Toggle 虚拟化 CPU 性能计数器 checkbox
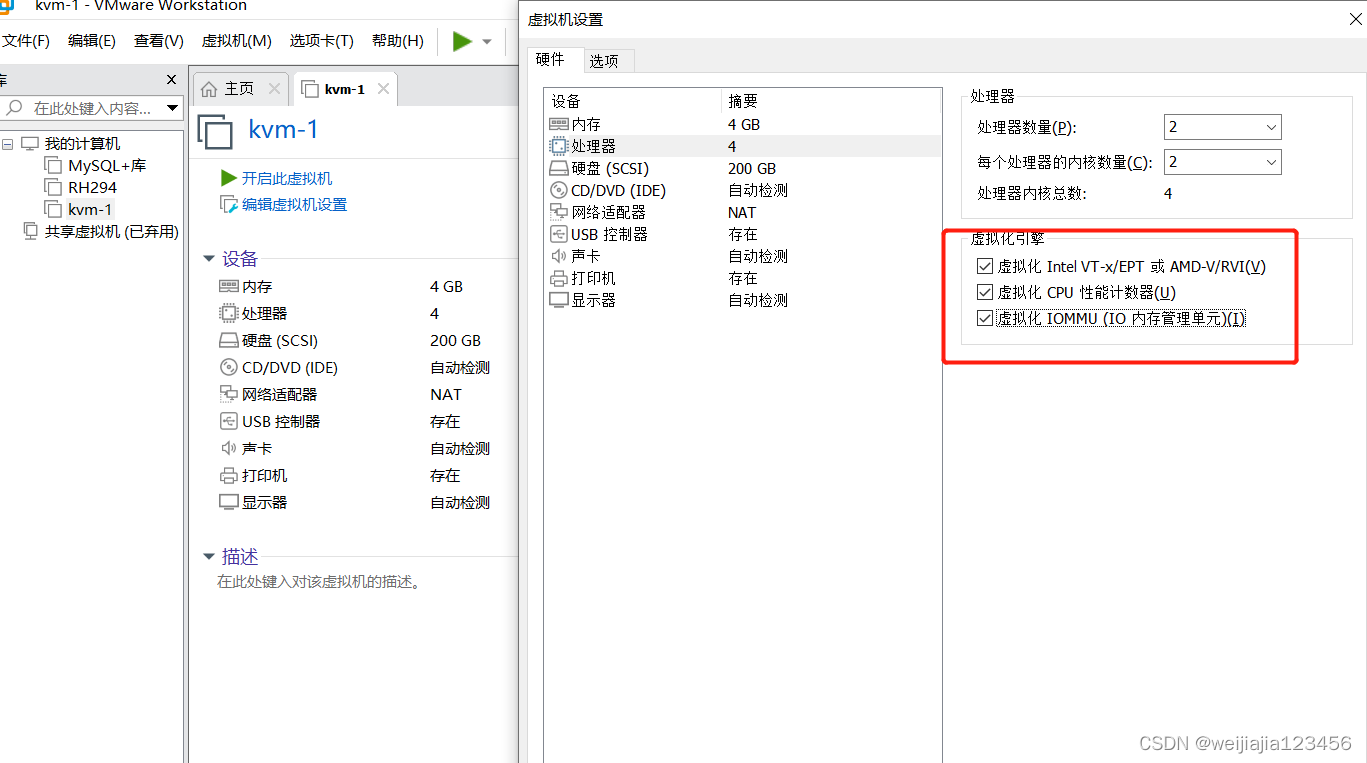This screenshot has width=1367, height=763. pyautogui.click(x=985, y=293)
